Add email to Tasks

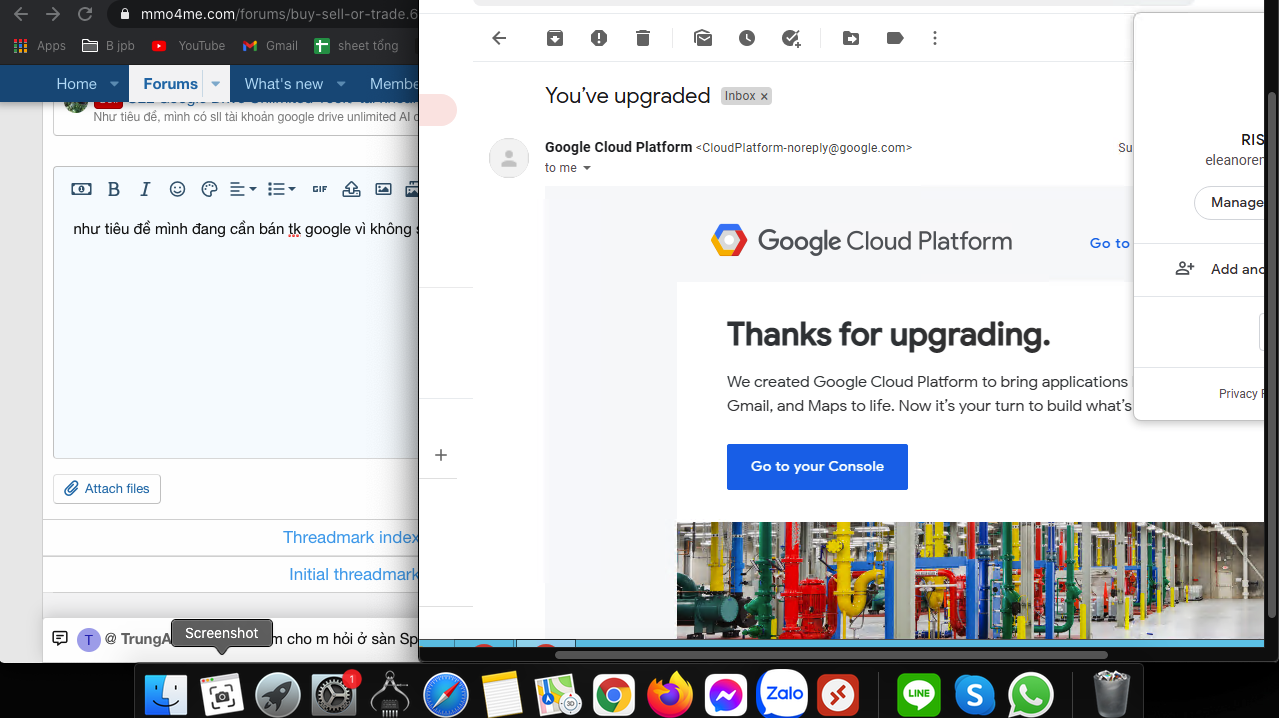(791, 38)
